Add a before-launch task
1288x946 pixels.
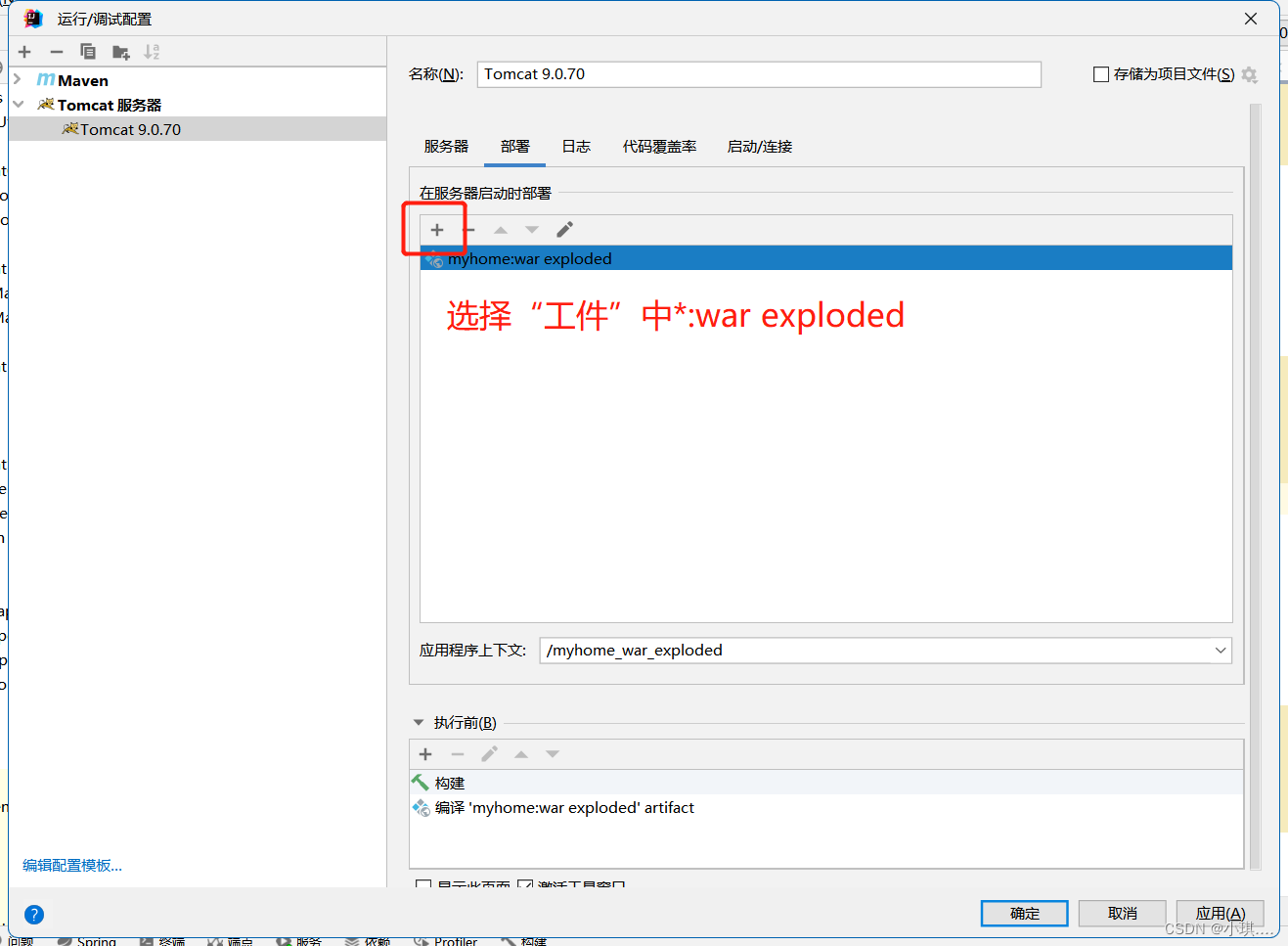tap(425, 754)
